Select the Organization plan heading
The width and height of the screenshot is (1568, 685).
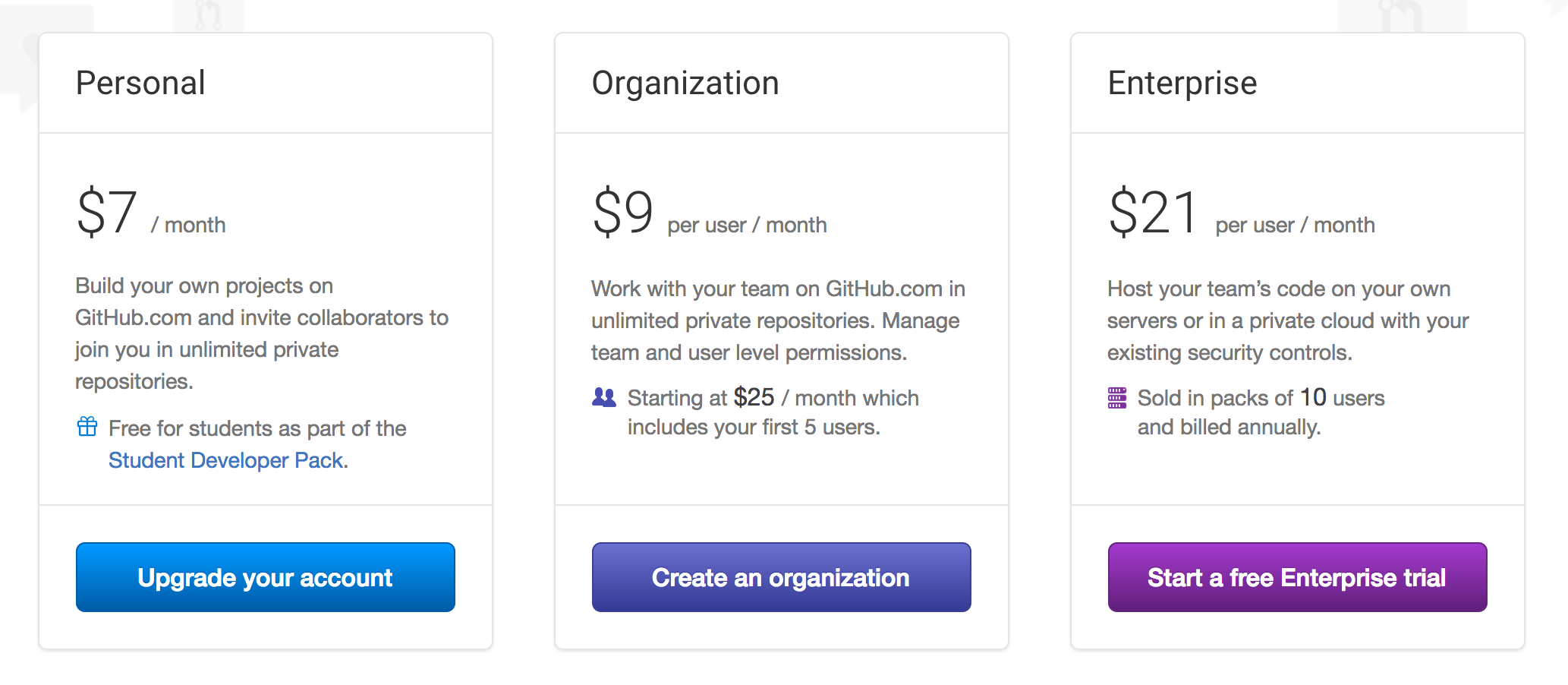click(685, 83)
